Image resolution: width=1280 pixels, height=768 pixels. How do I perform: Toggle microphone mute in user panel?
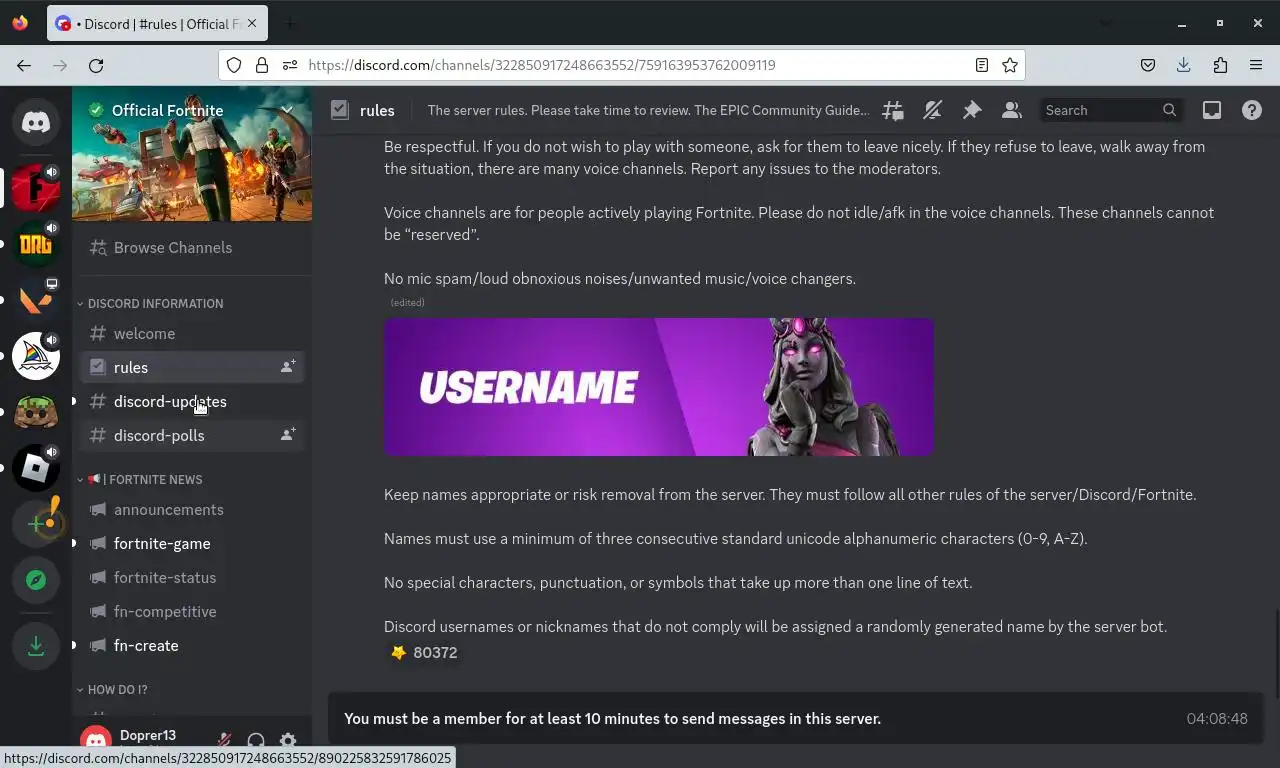(224, 741)
